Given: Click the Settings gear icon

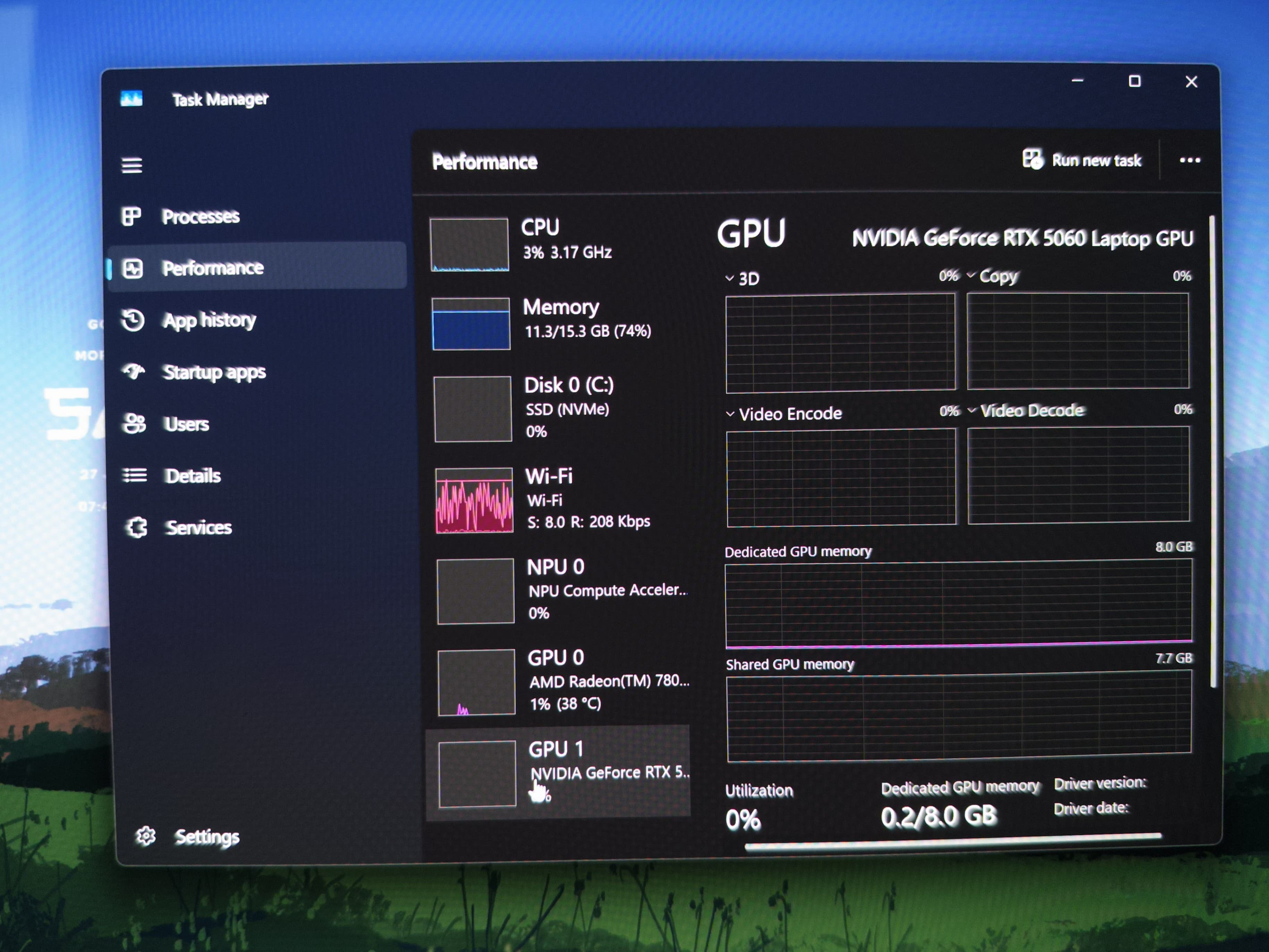Looking at the screenshot, I should point(146,836).
